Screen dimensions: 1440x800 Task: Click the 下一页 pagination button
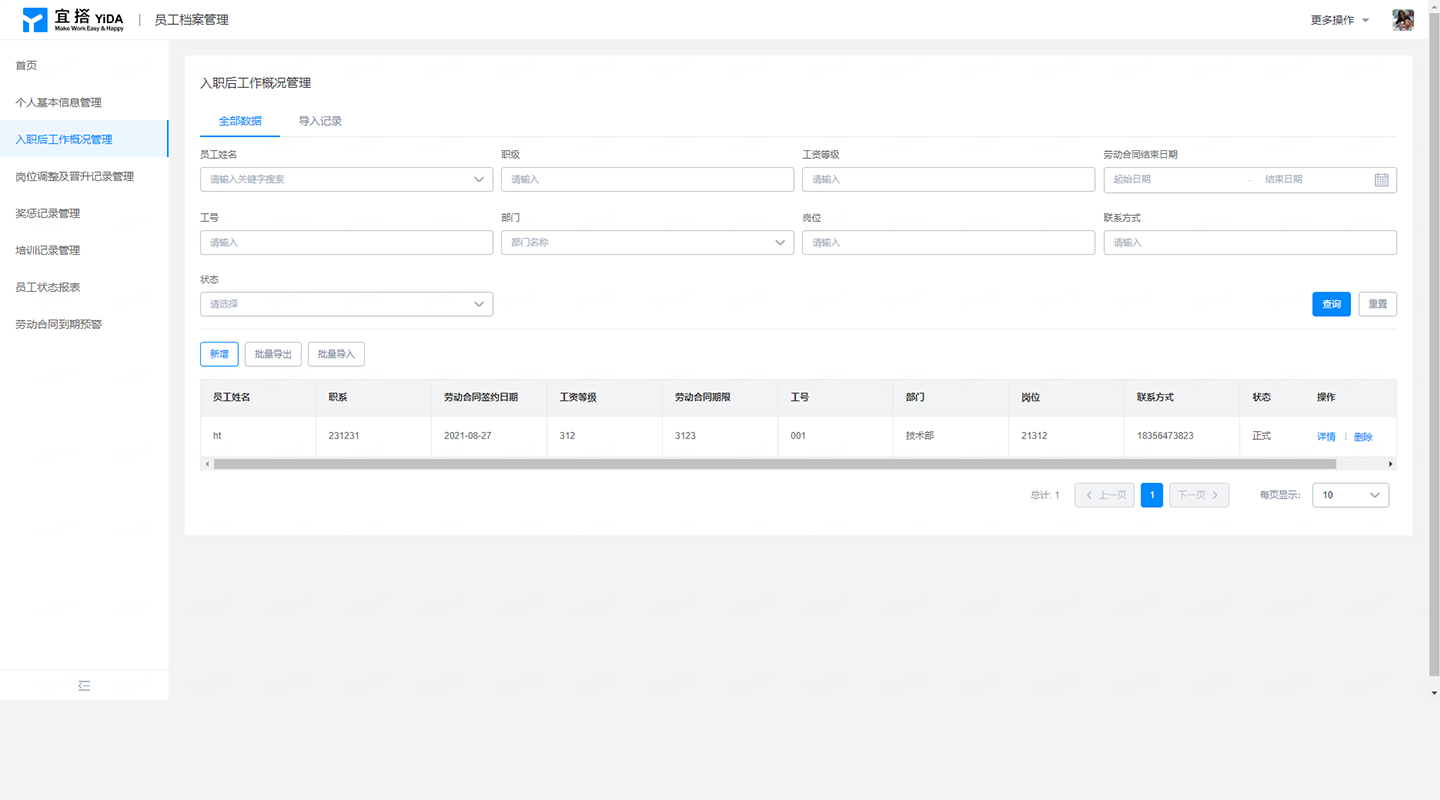pyautogui.click(x=1199, y=495)
